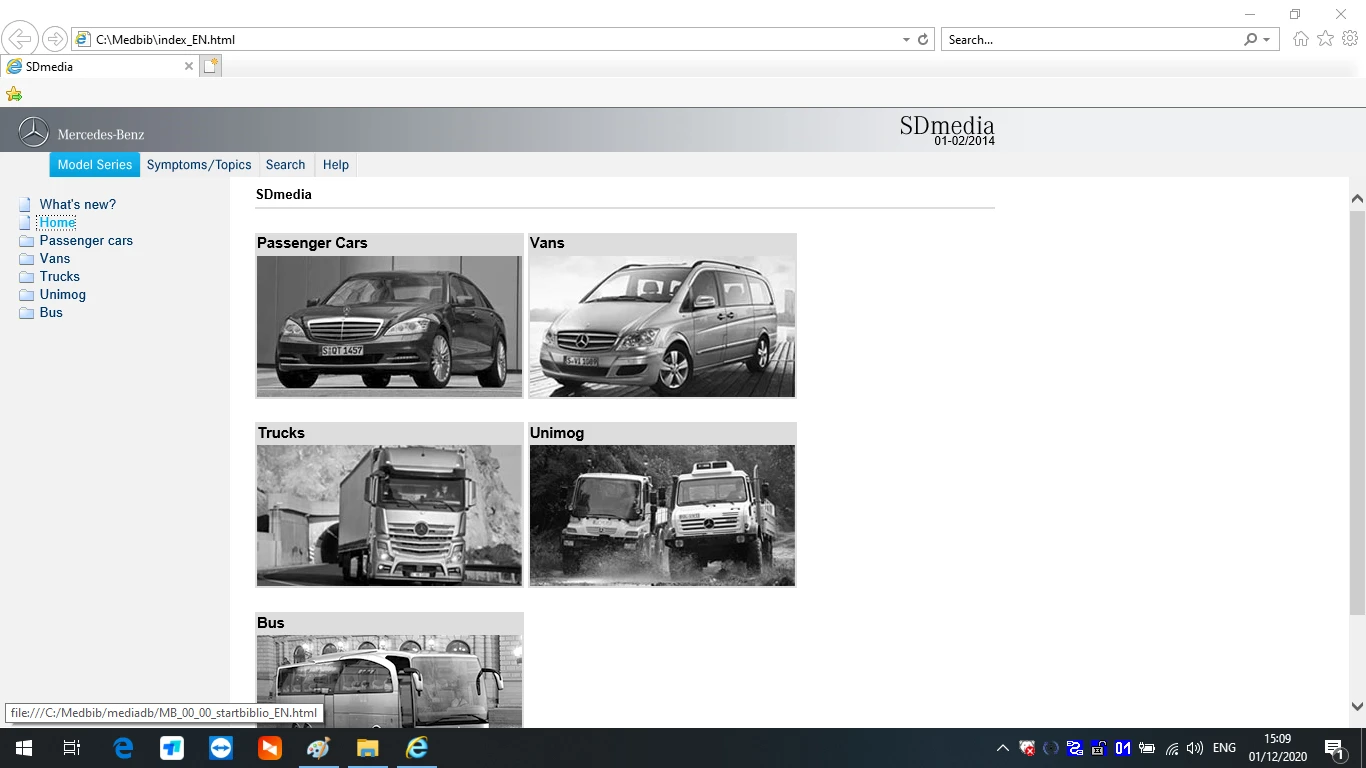Open the Trucks folder in sidebar
Image resolution: width=1366 pixels, height=768 pixels.
(x=60, y=276)
